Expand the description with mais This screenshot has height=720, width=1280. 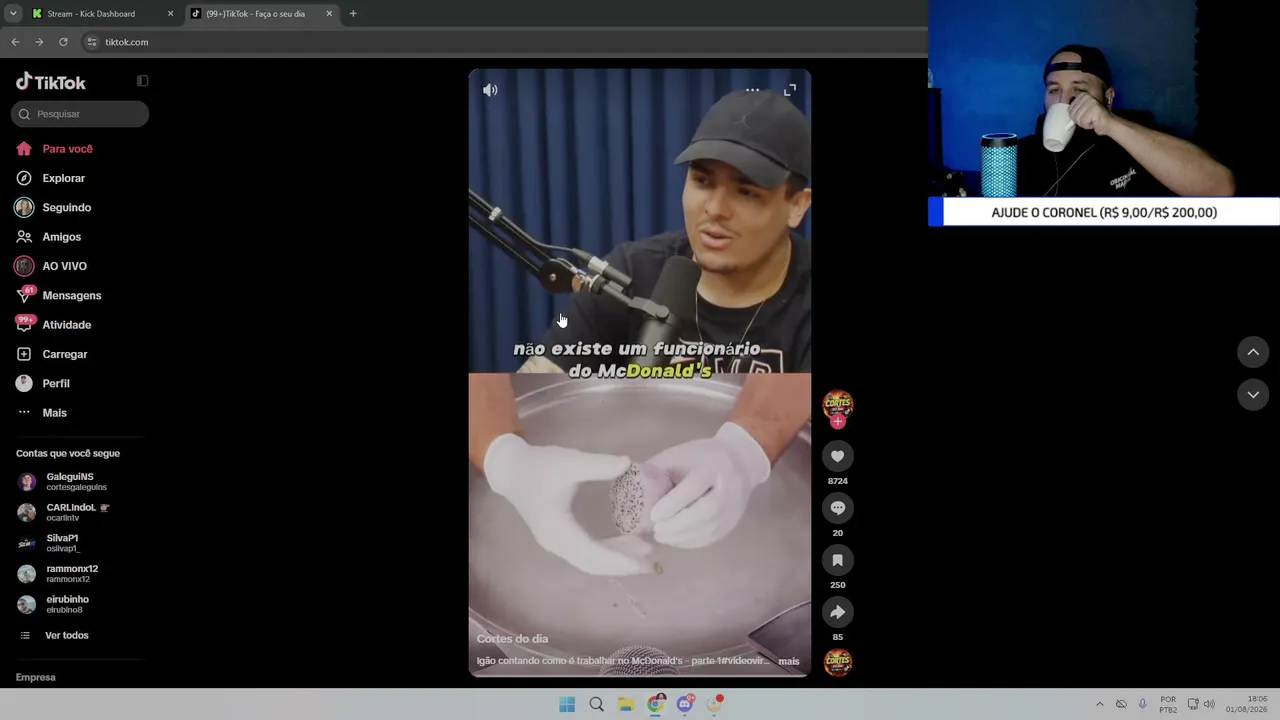coord(789,661)
